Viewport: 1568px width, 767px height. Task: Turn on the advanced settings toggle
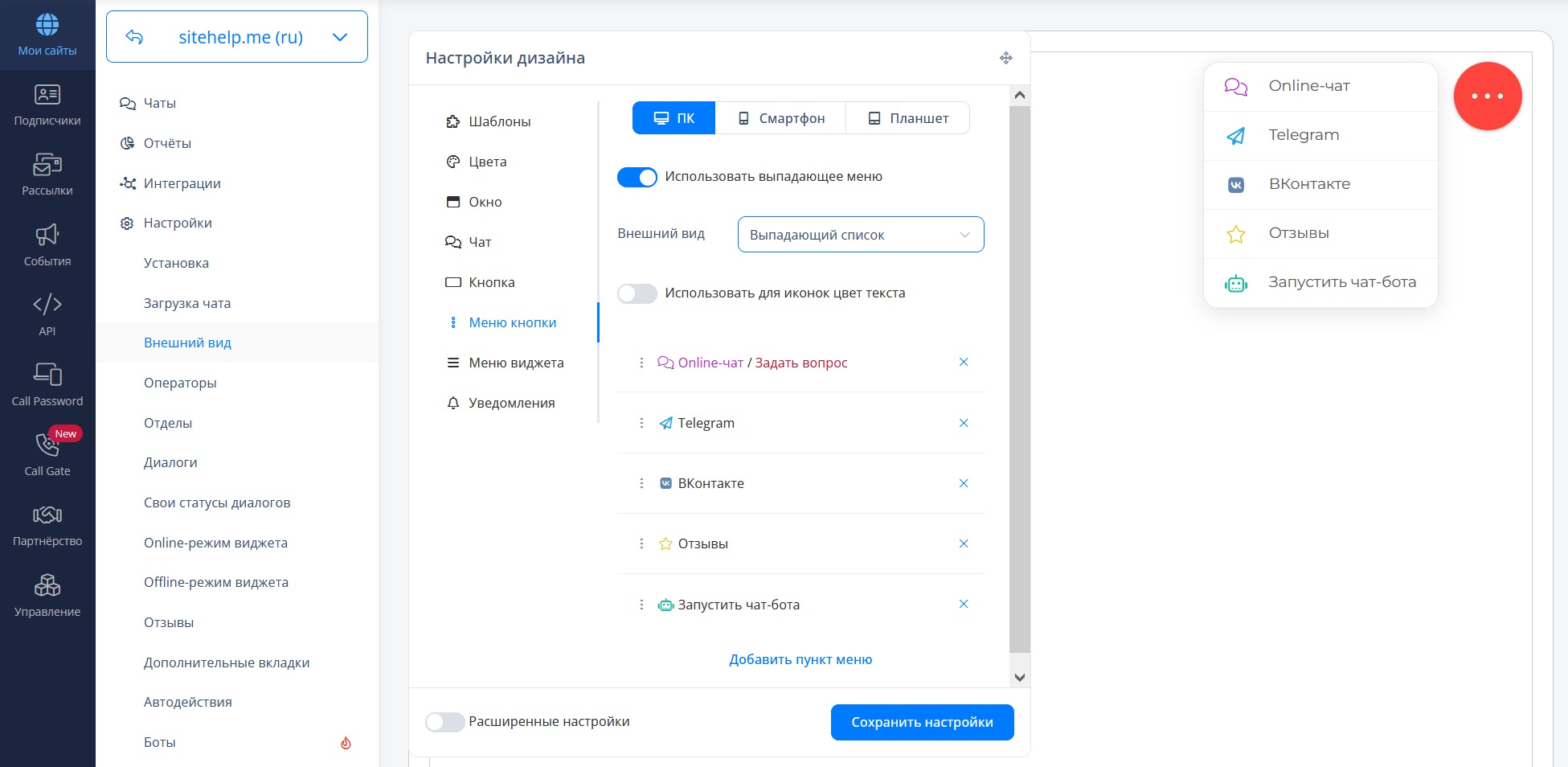tap(445, 722)
